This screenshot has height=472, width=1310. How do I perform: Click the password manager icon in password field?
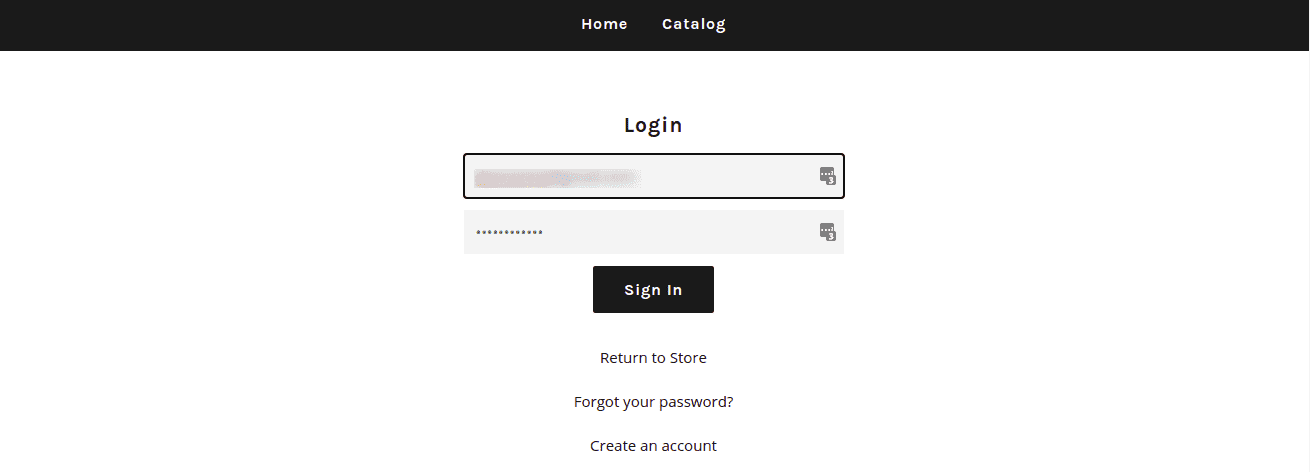tap(827, 233)
